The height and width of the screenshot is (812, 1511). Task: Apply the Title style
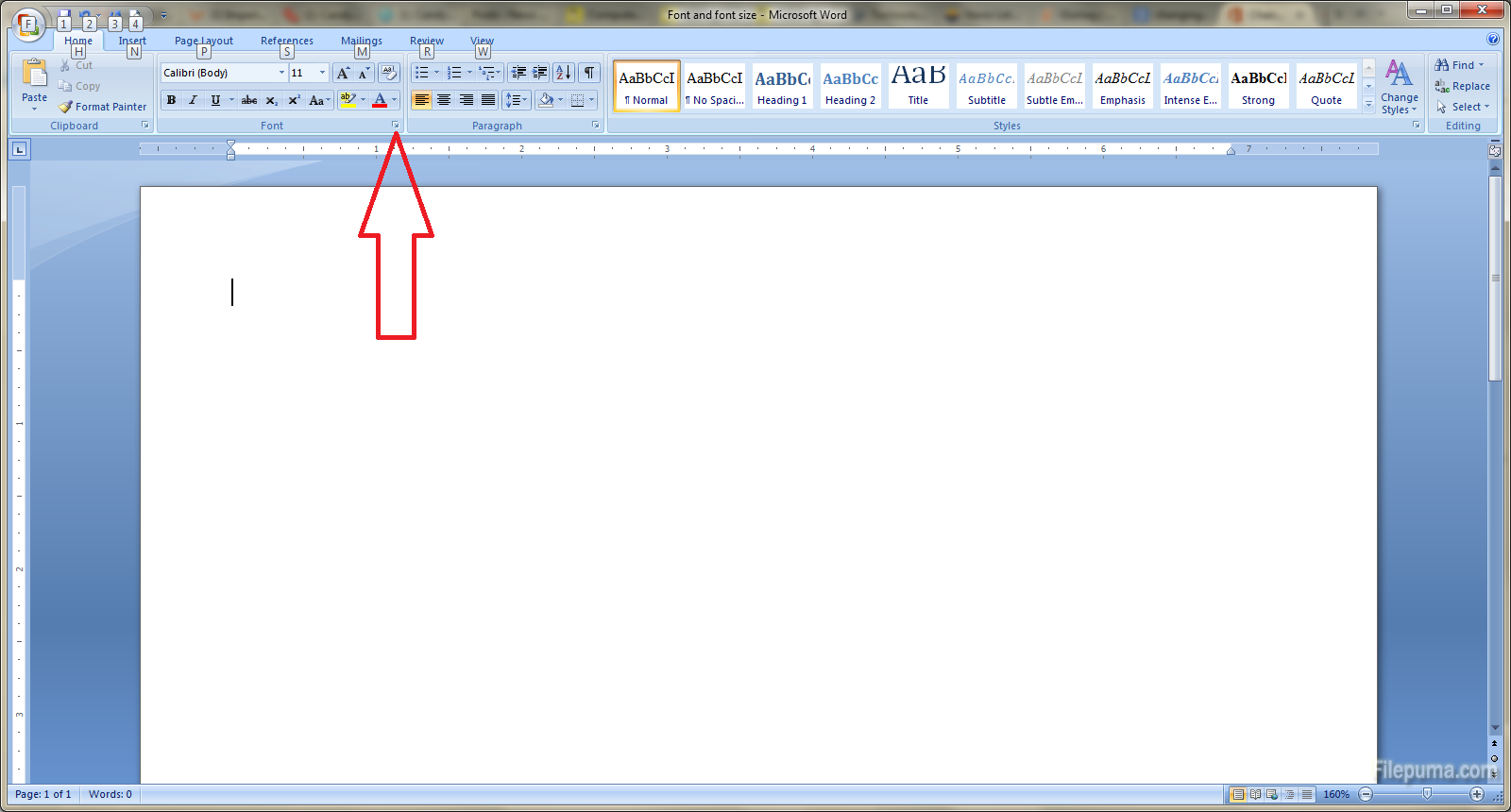tap(919, 86)
